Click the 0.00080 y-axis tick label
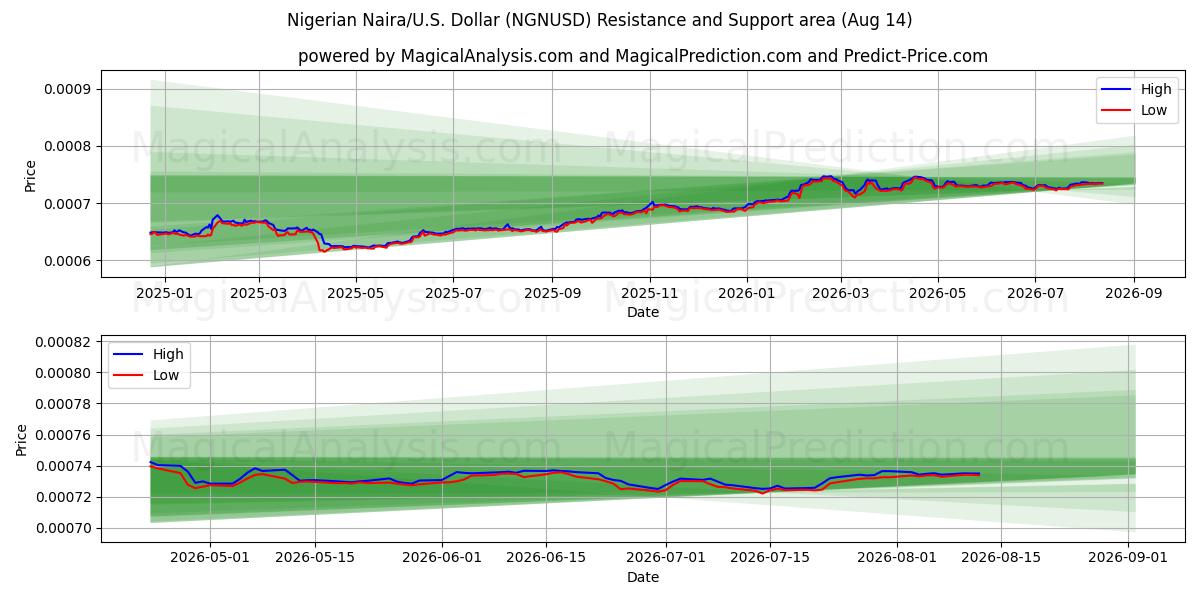 click(63, 373)
